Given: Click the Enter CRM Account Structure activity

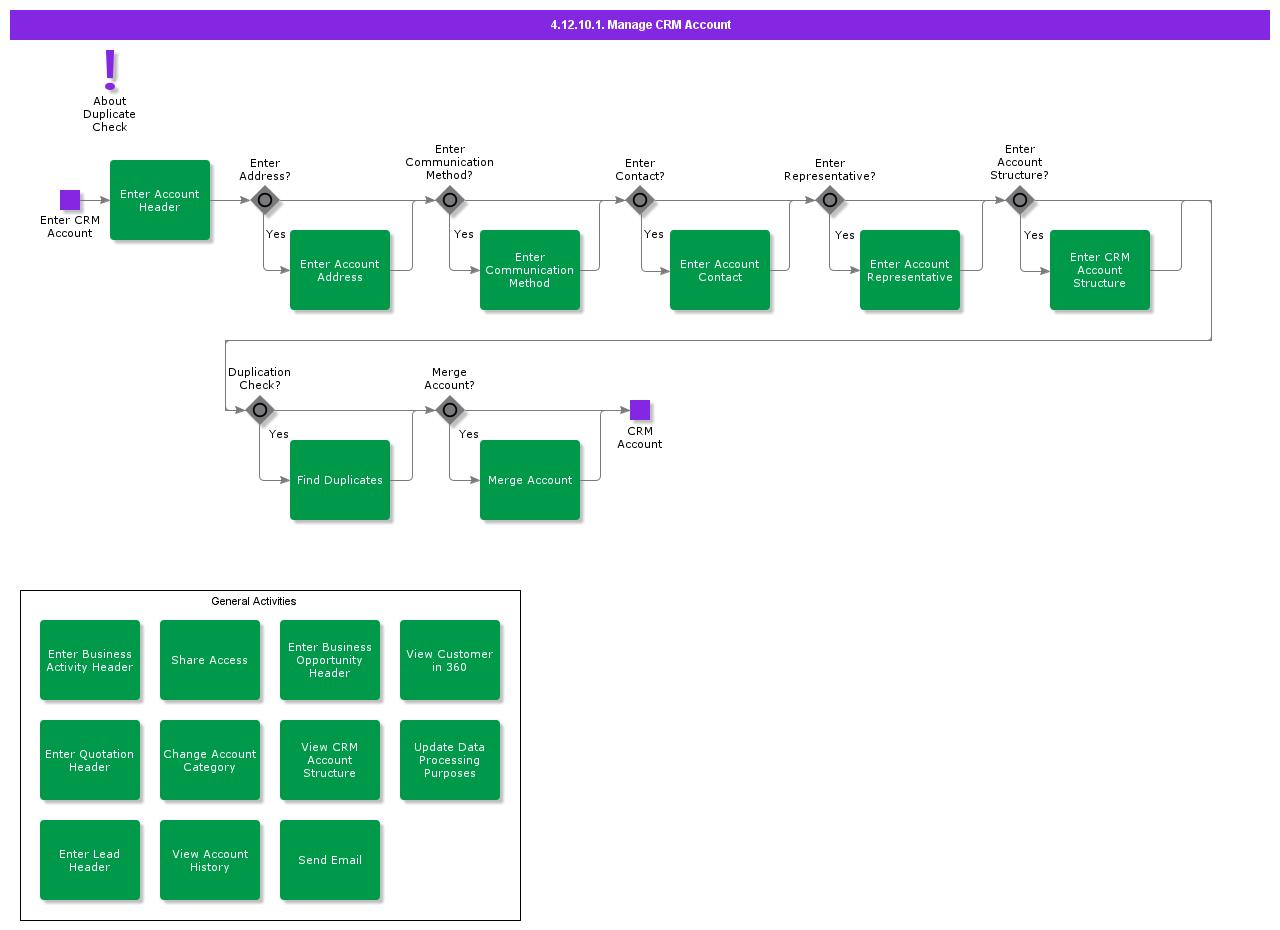Looking at the screenshot, I should pos(1100,270).
